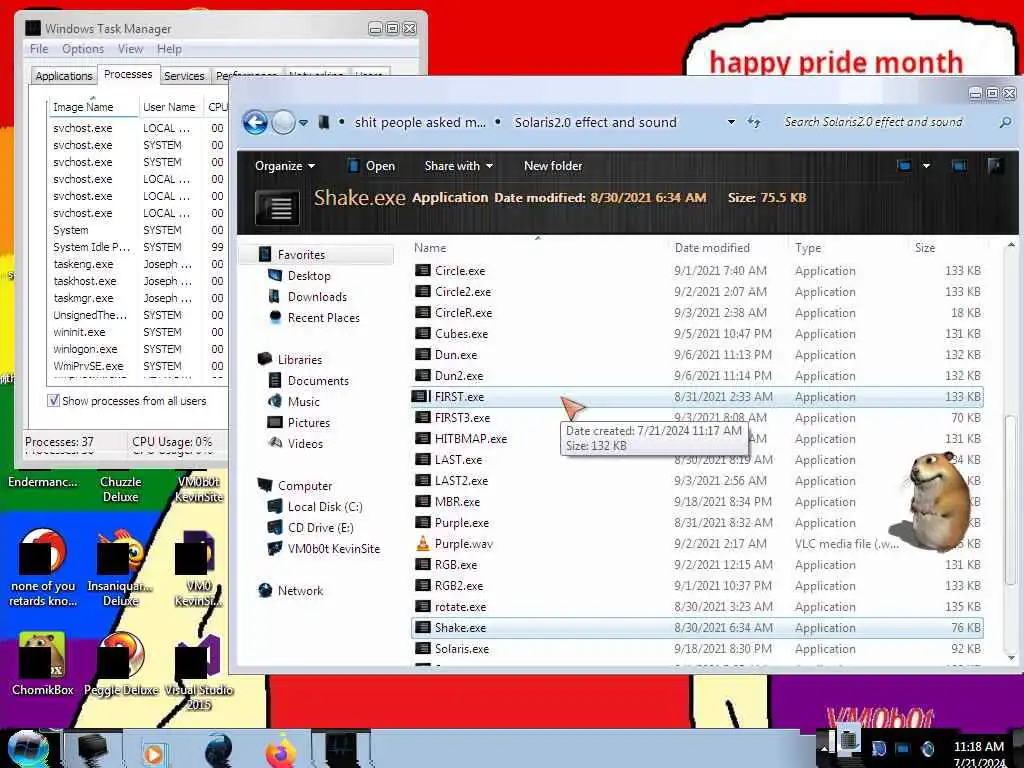
Task: Select the winlogon.exe process row
Action: click(x=138, y=349)
